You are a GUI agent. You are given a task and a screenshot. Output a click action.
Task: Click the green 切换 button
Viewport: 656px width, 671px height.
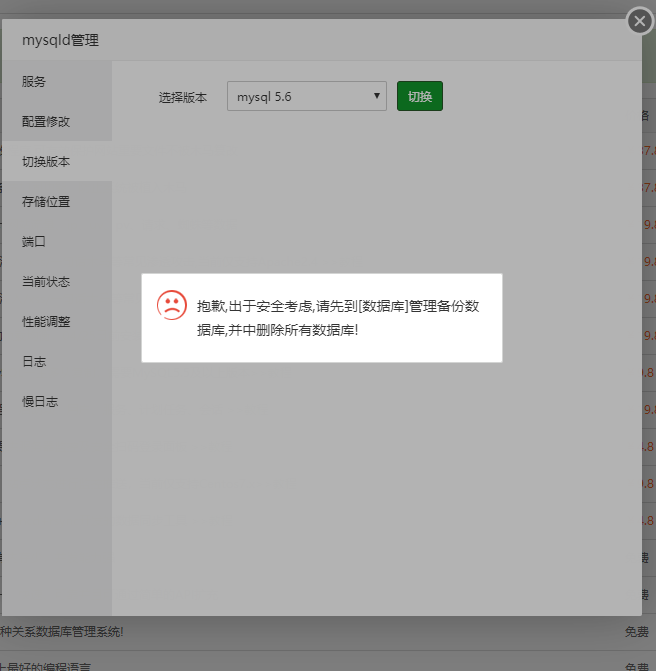tap(420, 96)
